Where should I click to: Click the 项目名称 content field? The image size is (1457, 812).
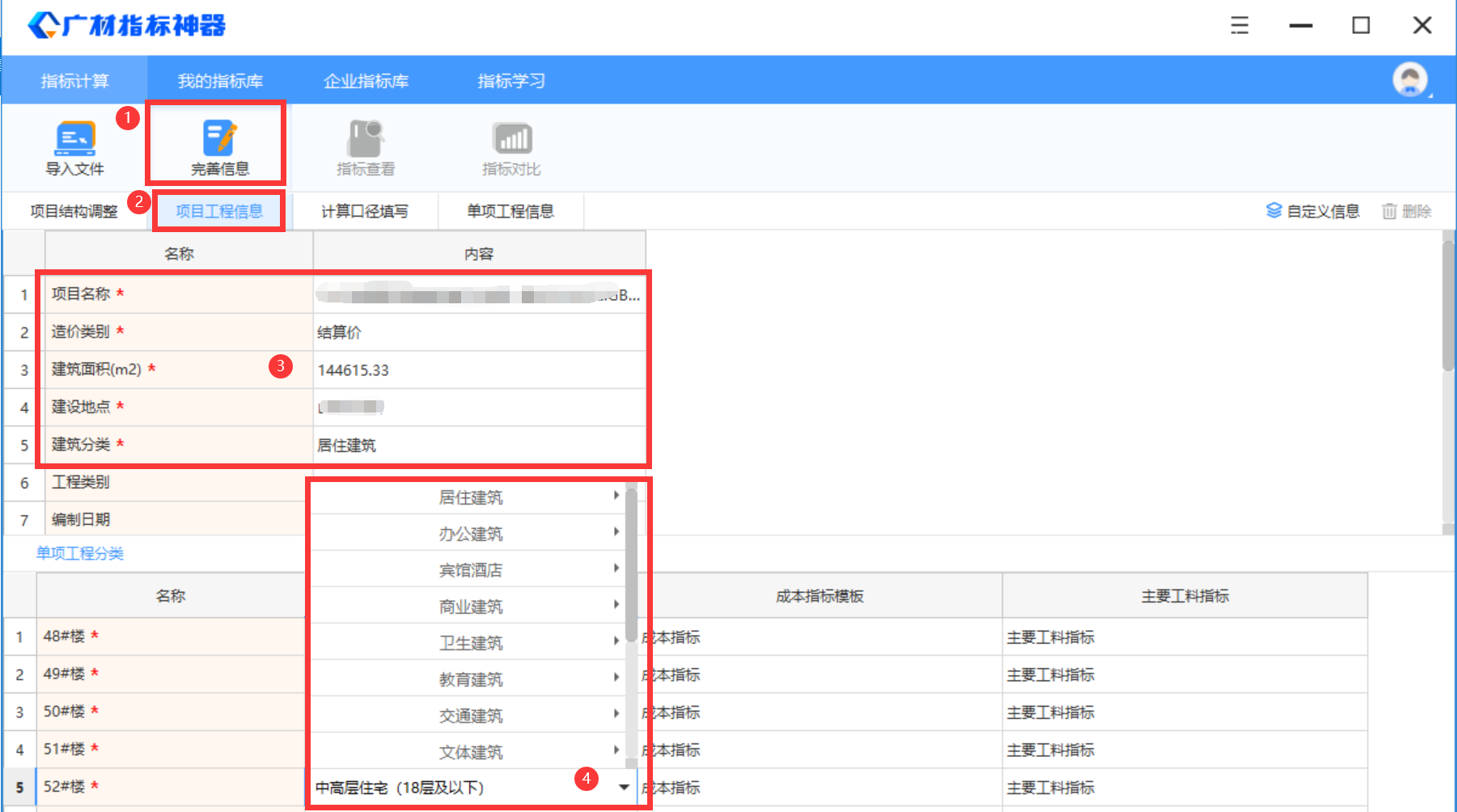pos(479,294)
